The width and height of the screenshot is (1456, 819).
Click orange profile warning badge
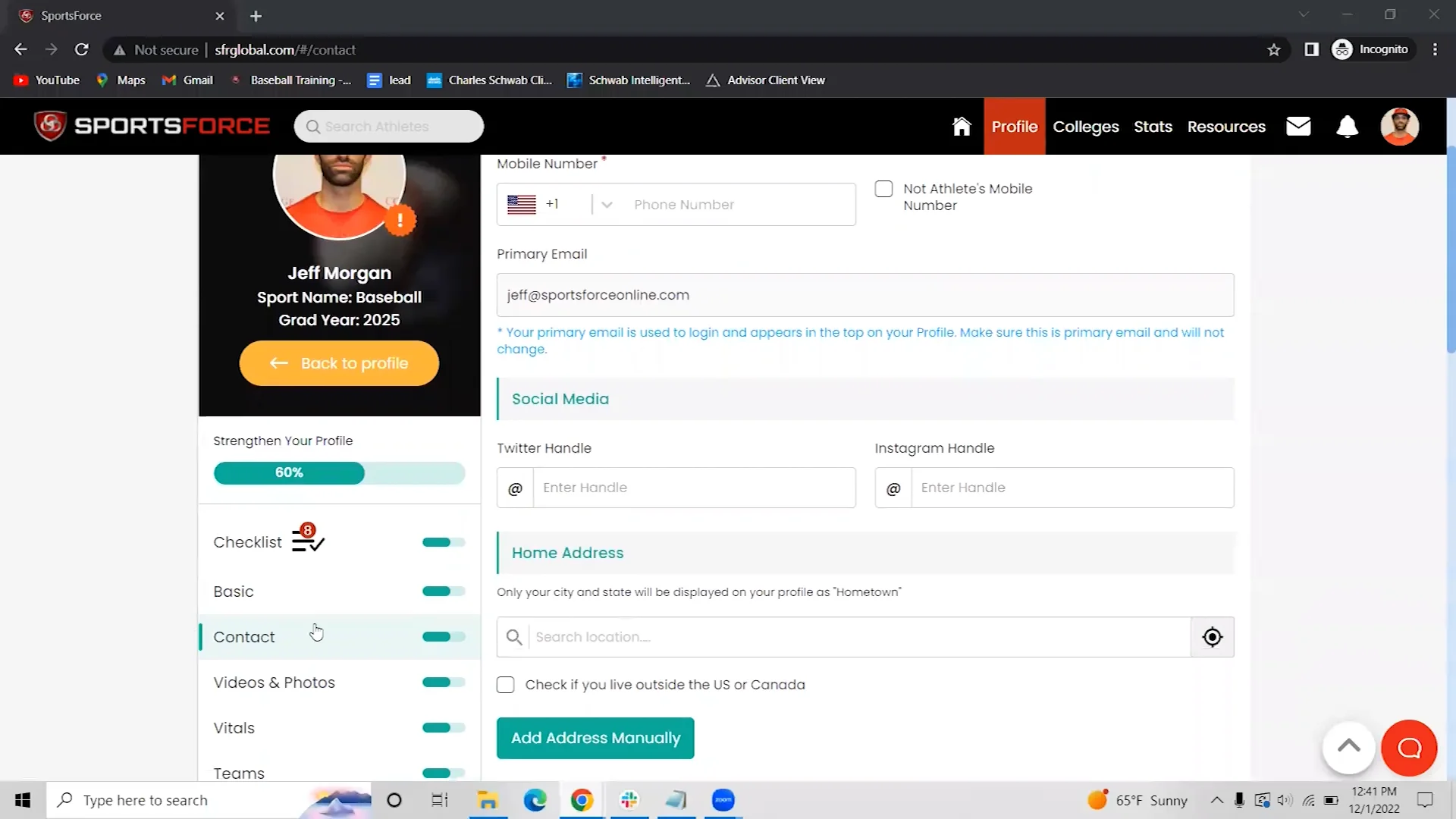click(400, 221)
